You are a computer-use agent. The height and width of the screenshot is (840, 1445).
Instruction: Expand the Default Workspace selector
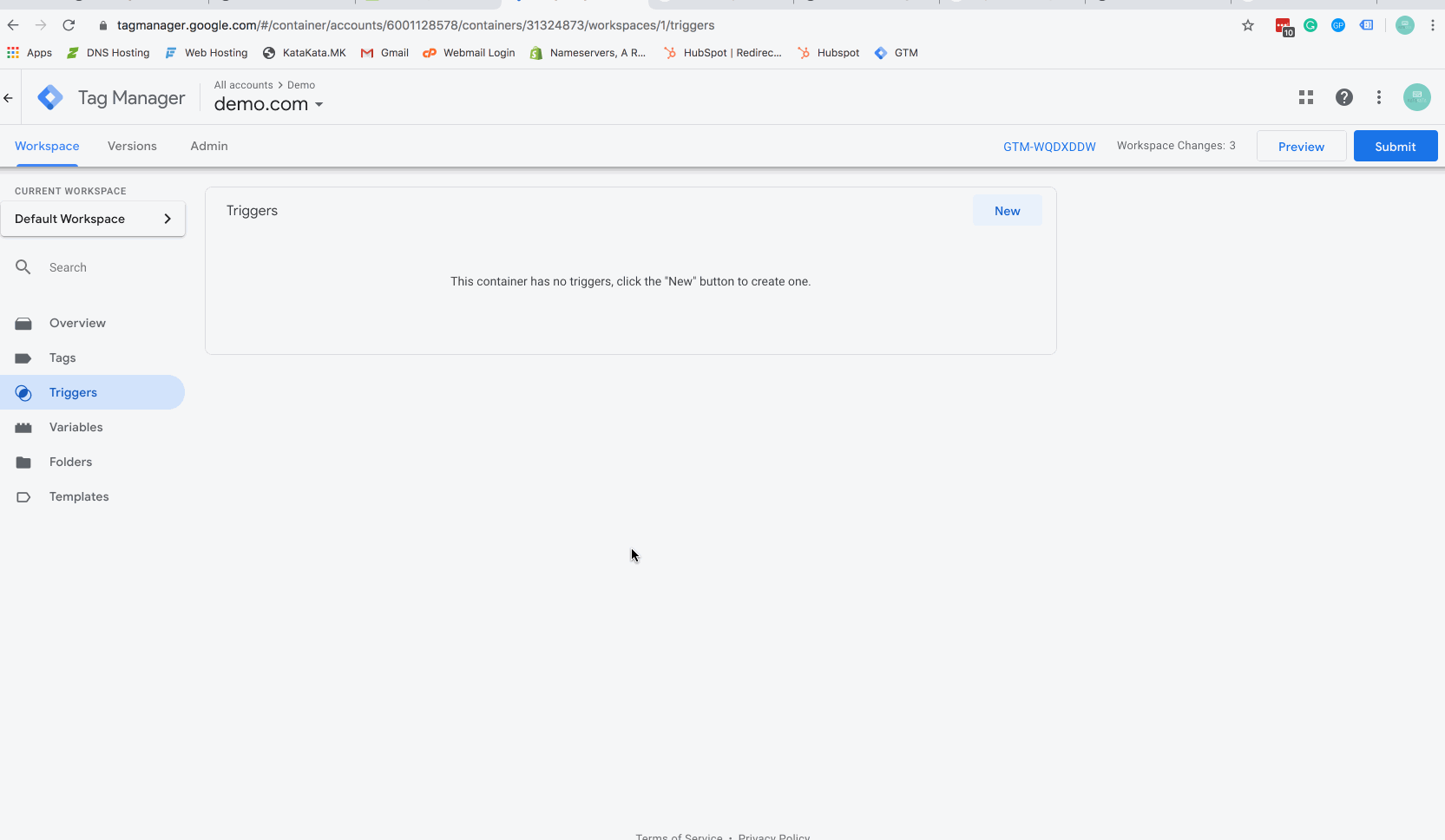point(93,219)
